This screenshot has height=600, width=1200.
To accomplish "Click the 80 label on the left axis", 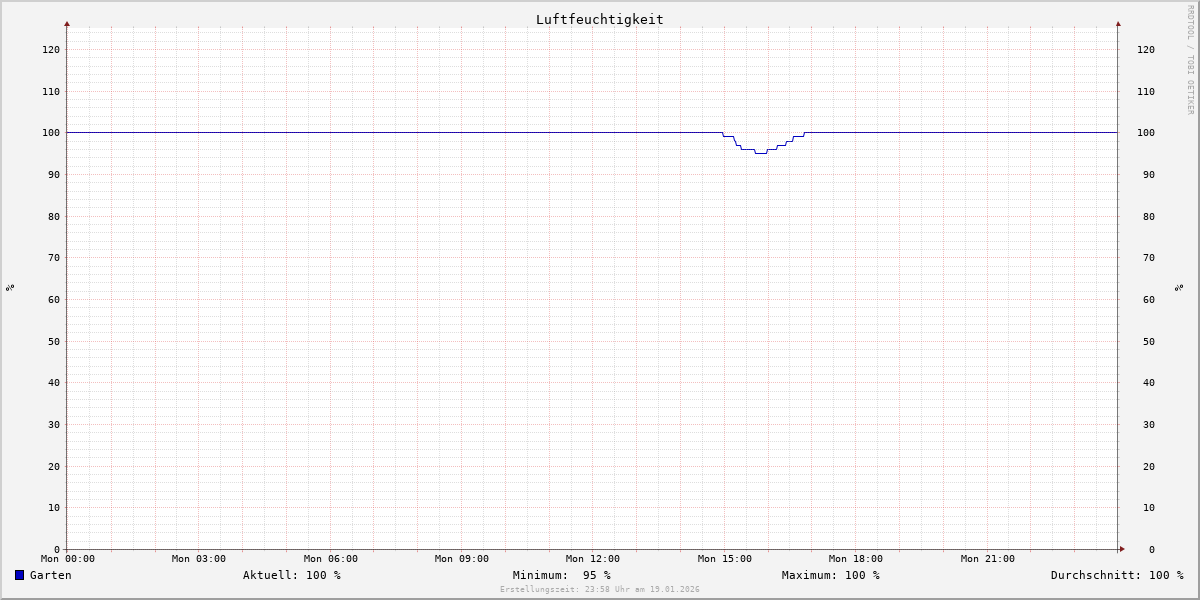I will pos(54,216).
